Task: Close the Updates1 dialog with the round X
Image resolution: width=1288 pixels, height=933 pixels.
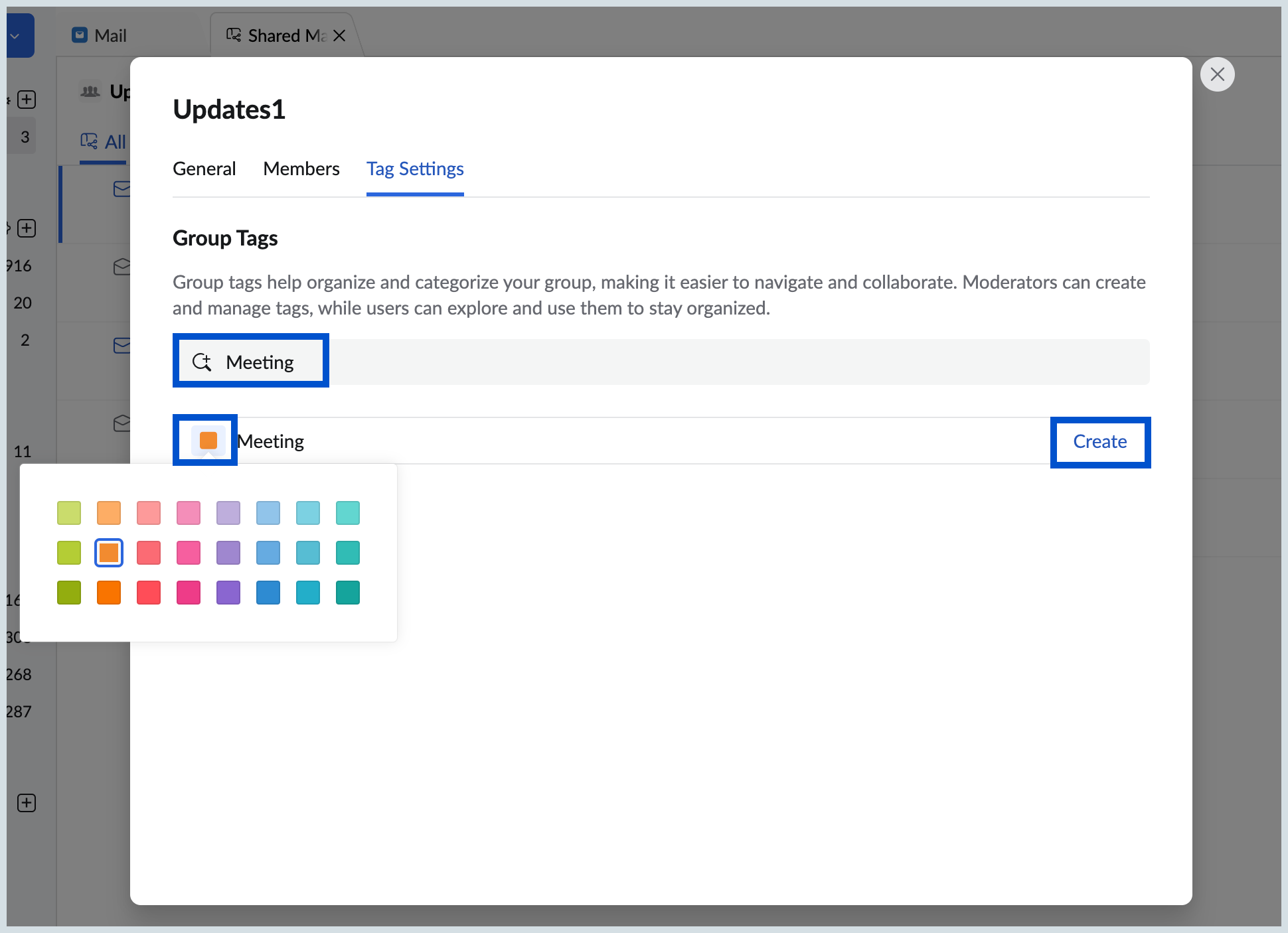Action: [x=1217, y=74]
